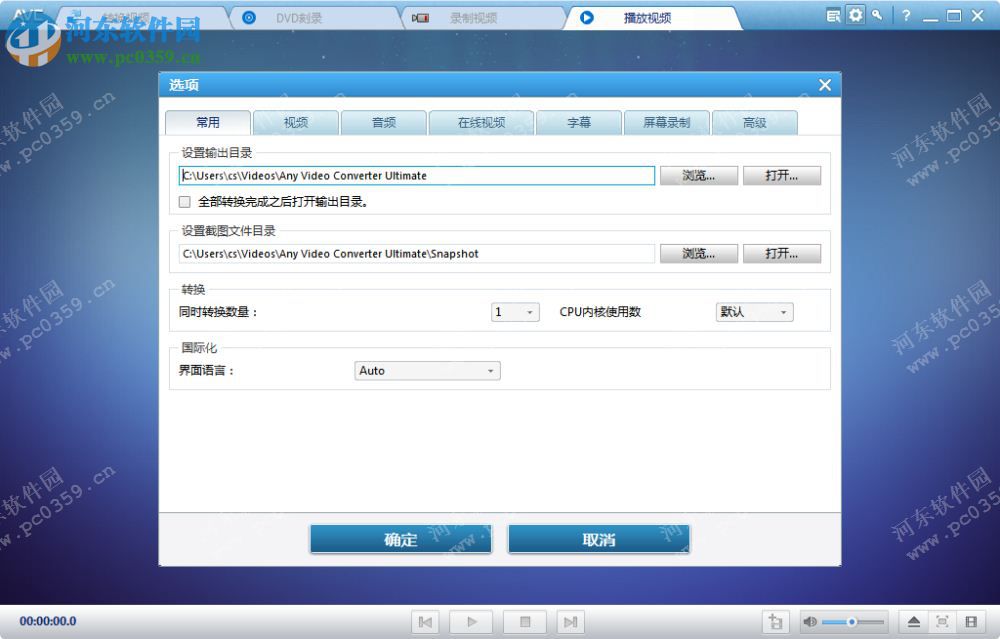Click the eject disc icon in playback bar
This screenshot has width=1000, height=639.
(913, 621)
